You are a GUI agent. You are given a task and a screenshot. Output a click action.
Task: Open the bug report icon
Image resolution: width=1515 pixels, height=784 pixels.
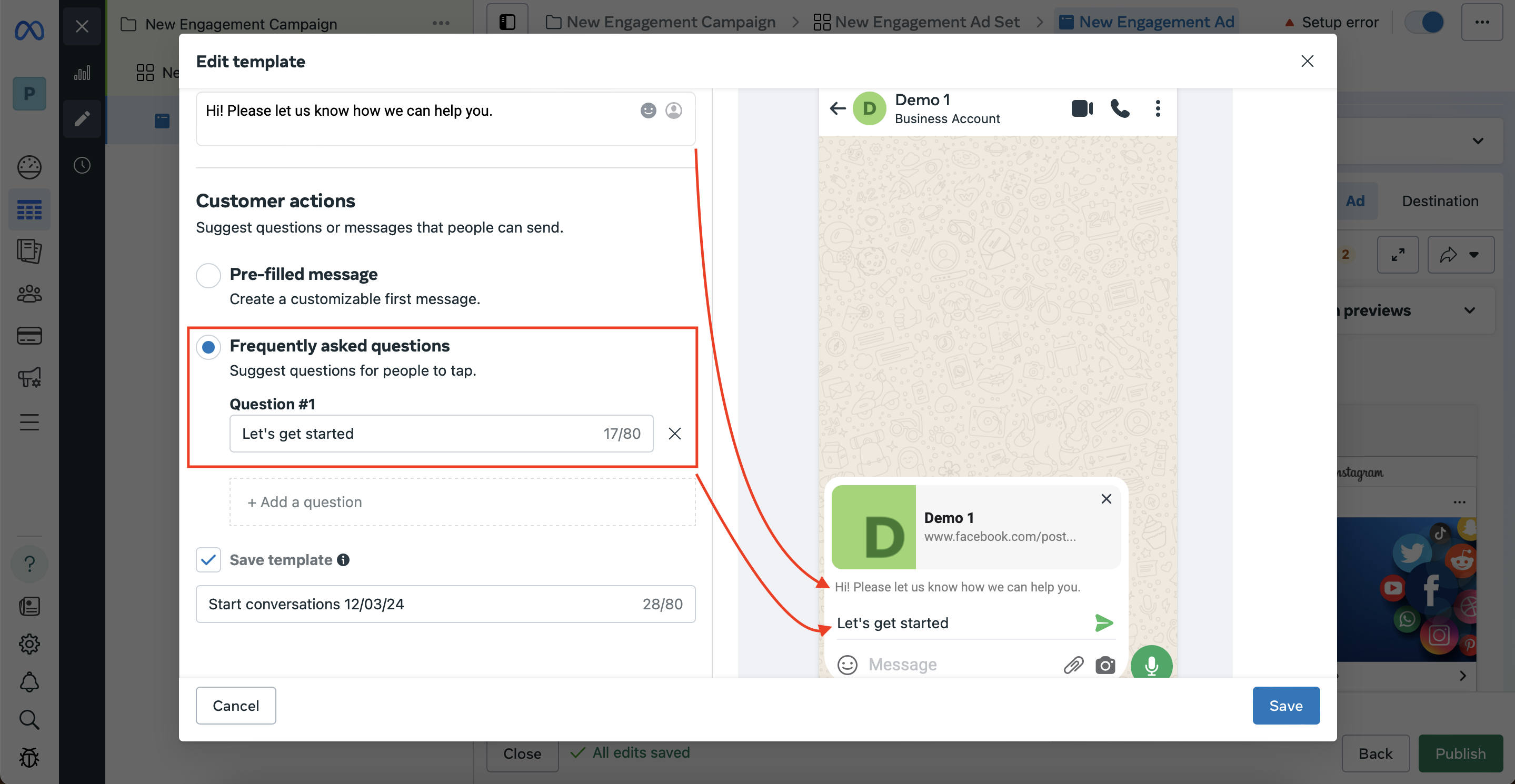click(29, 757)
